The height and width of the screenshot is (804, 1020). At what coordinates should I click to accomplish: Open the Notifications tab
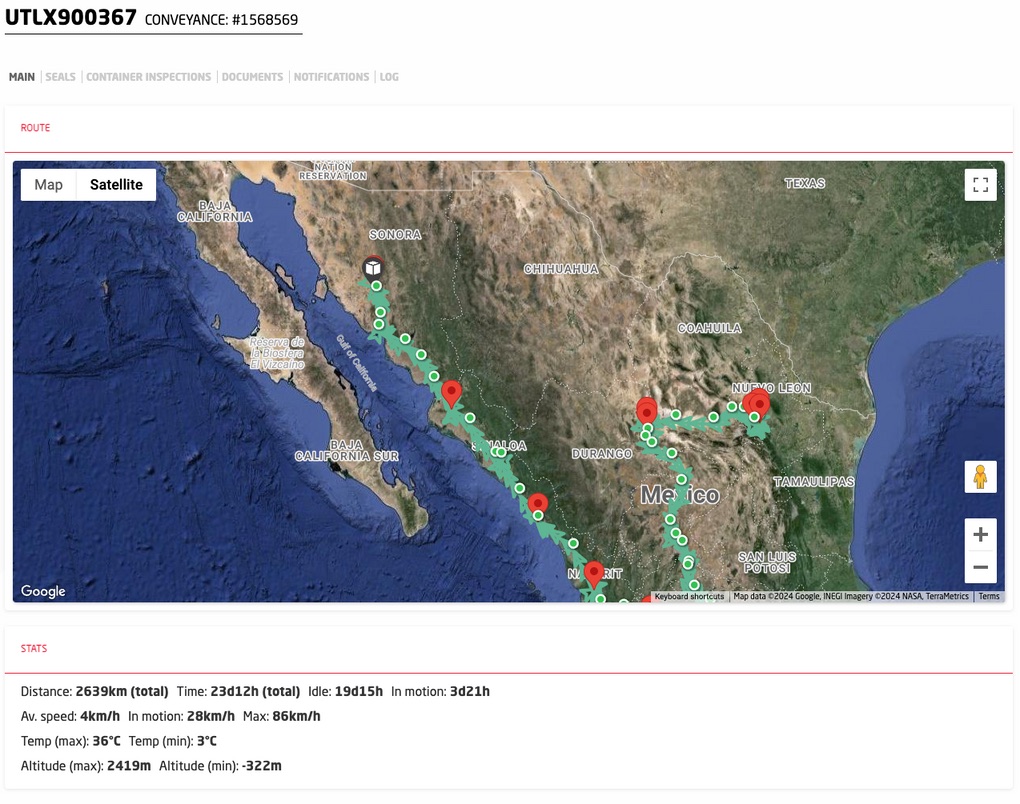(x=331, y=77)
